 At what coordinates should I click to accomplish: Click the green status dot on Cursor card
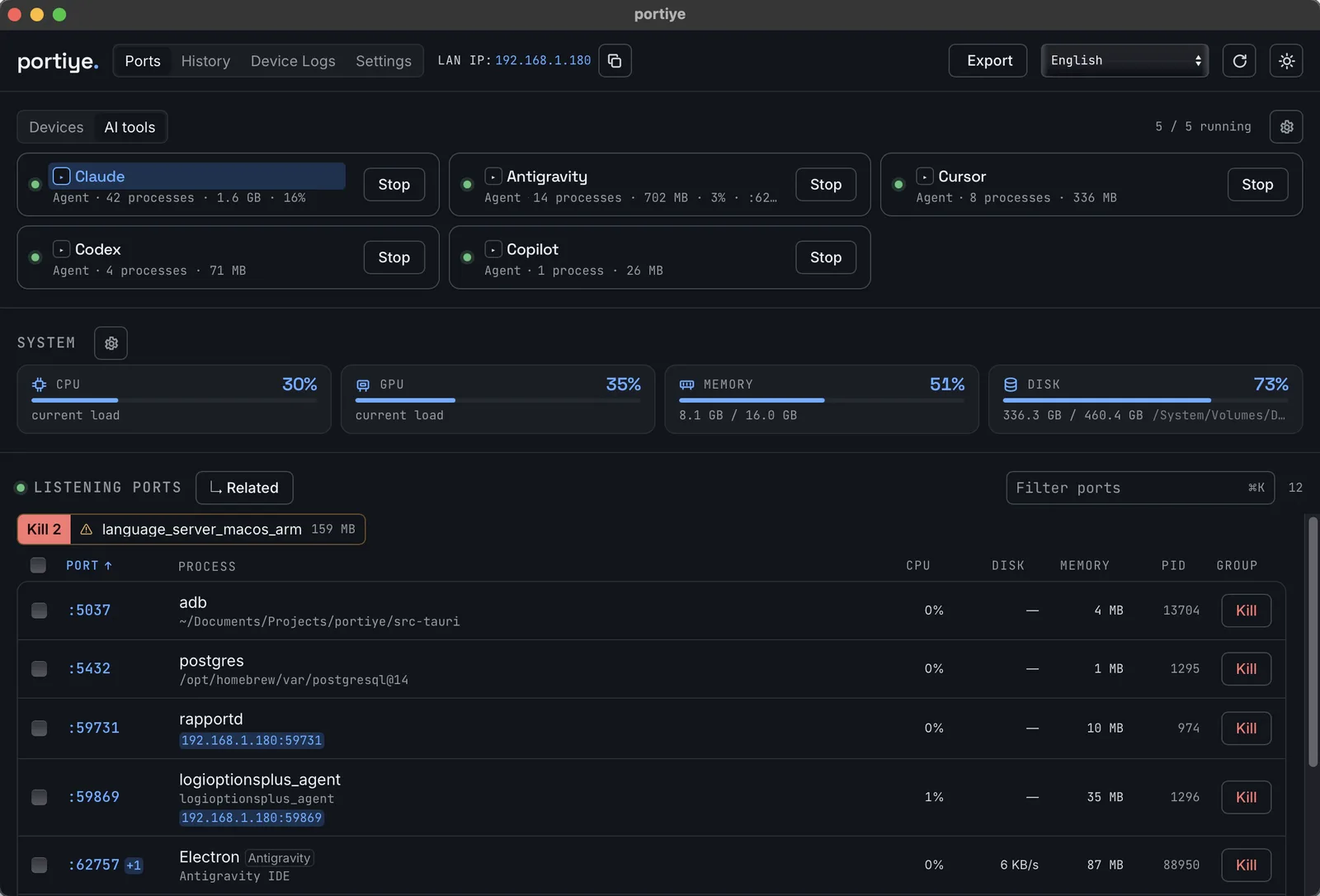[898, 185]
